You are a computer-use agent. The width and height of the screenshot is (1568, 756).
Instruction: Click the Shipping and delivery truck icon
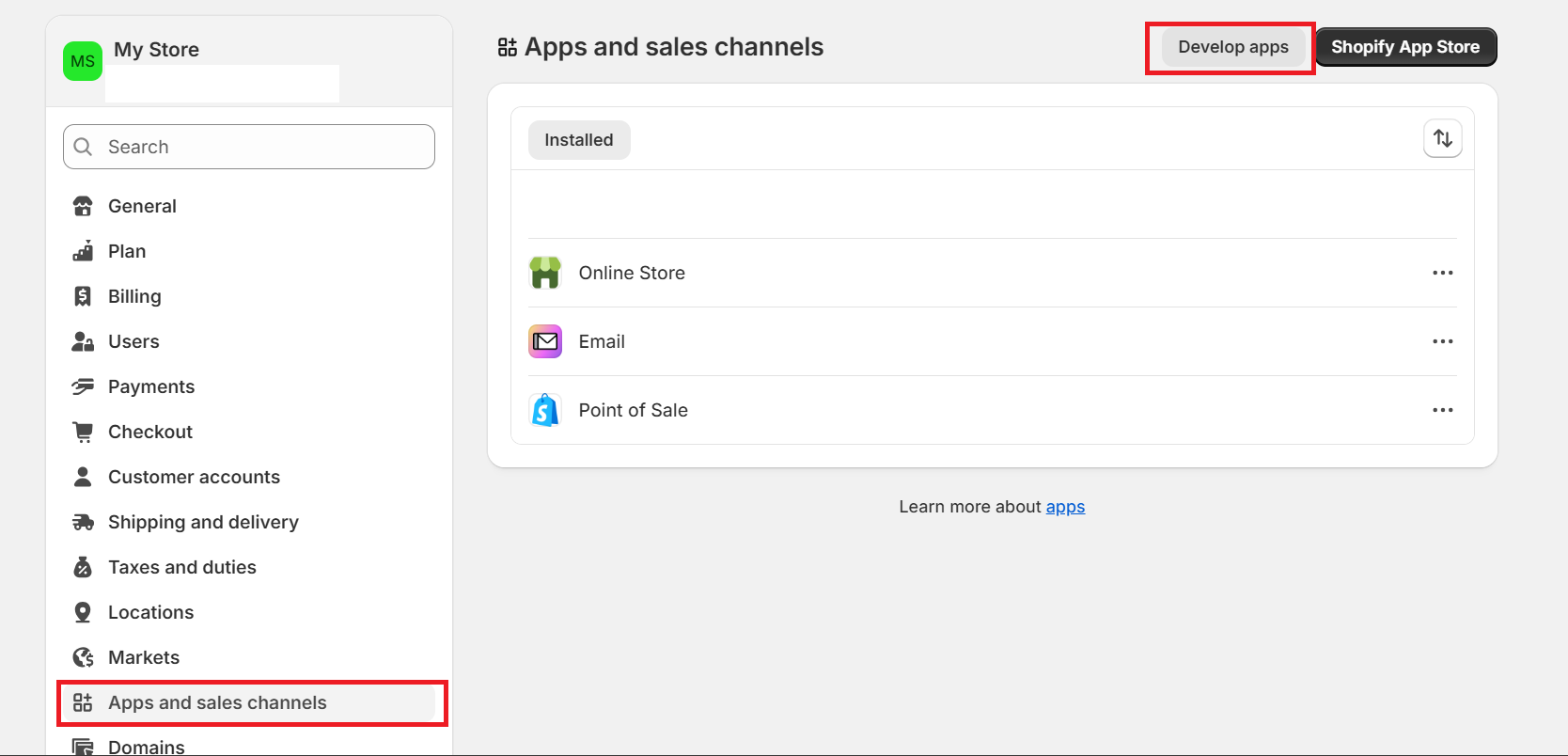point(83,522)
